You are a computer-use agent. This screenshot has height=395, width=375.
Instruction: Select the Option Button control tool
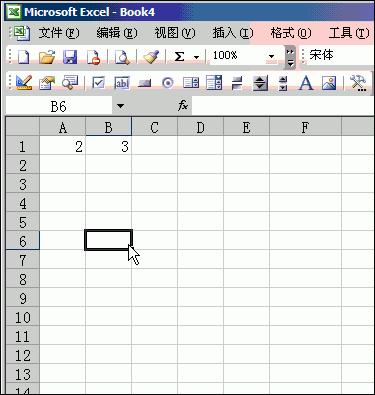coord(168,83)
